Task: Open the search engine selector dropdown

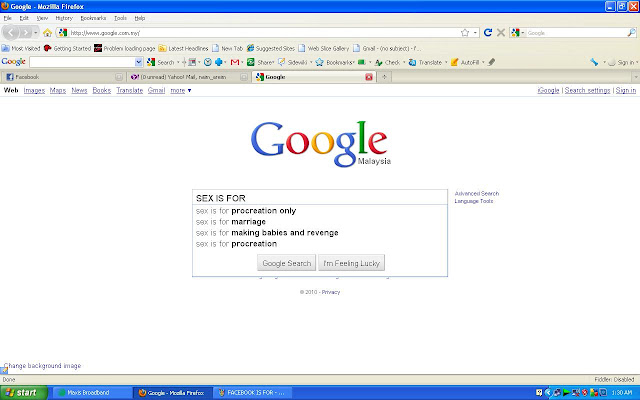Action: tap(523, 33)
